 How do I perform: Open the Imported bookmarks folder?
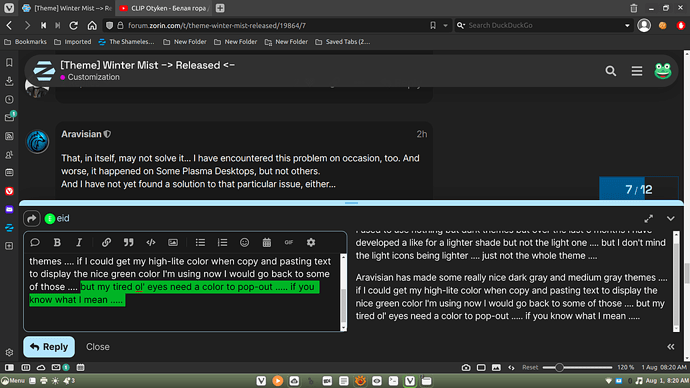pyautogui.click(x=73, y=42)
